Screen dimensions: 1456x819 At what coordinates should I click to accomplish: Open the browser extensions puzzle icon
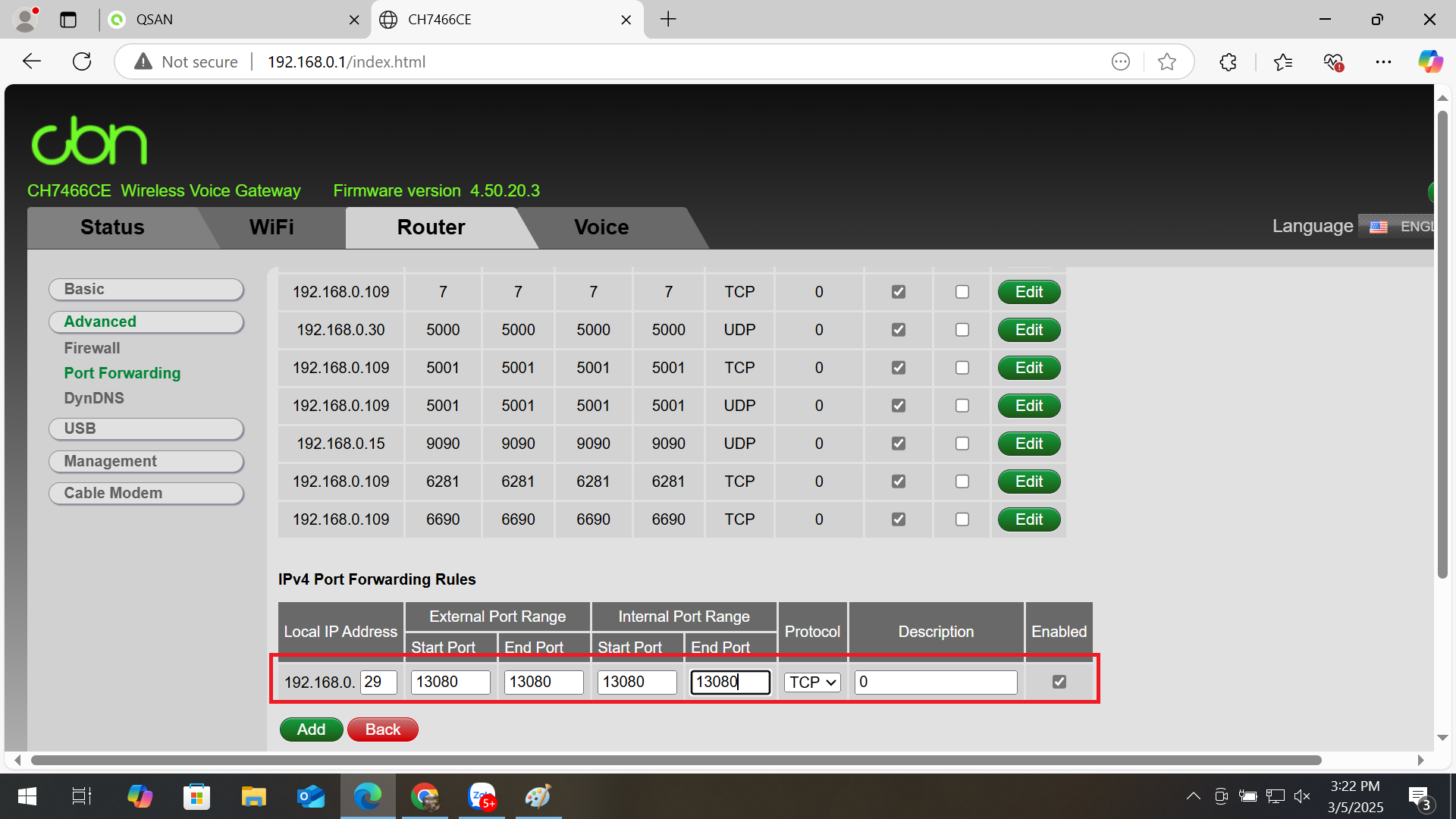[1228, 61]
